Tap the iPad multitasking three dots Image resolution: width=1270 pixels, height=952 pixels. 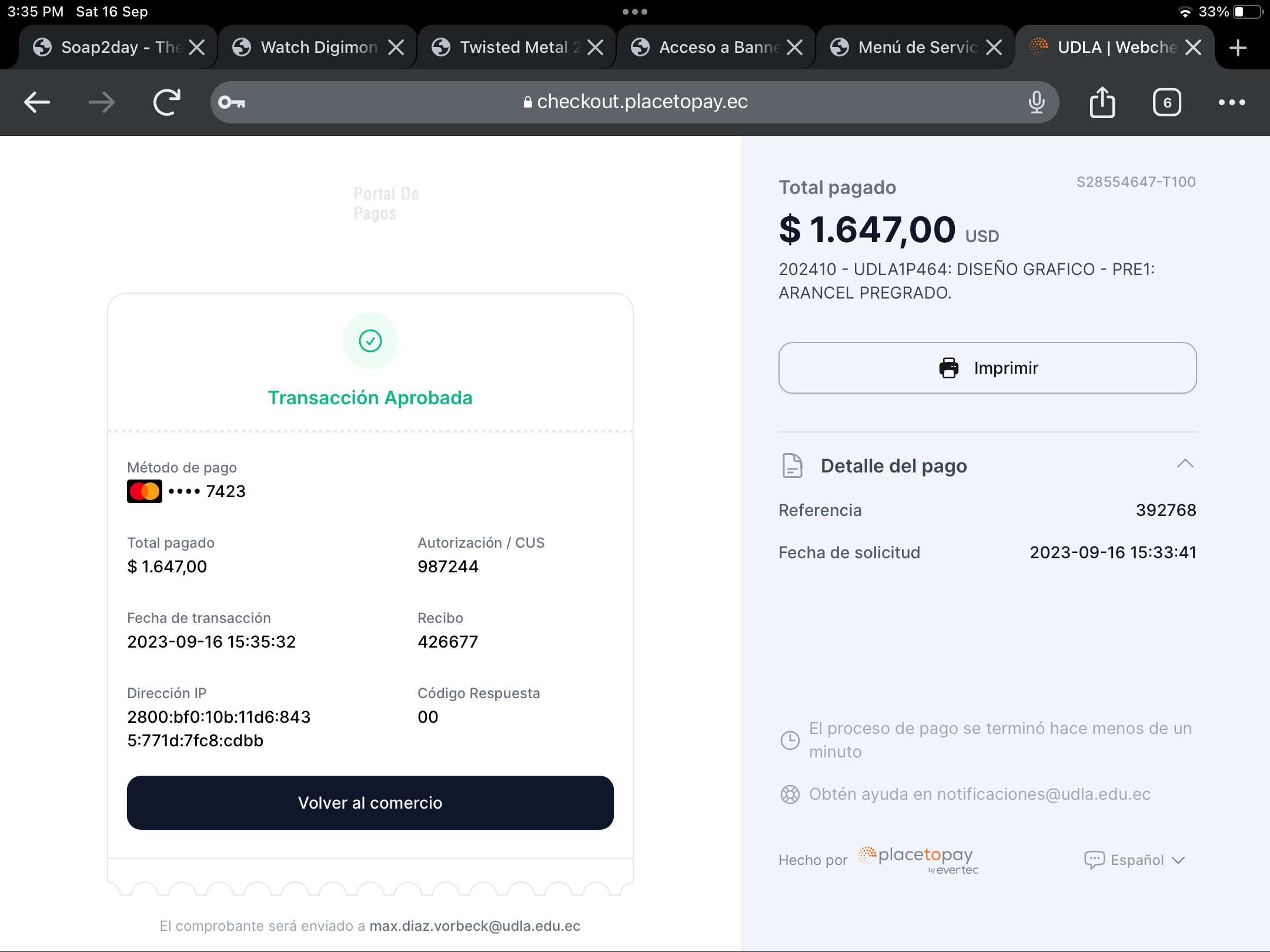pos(635,12)
